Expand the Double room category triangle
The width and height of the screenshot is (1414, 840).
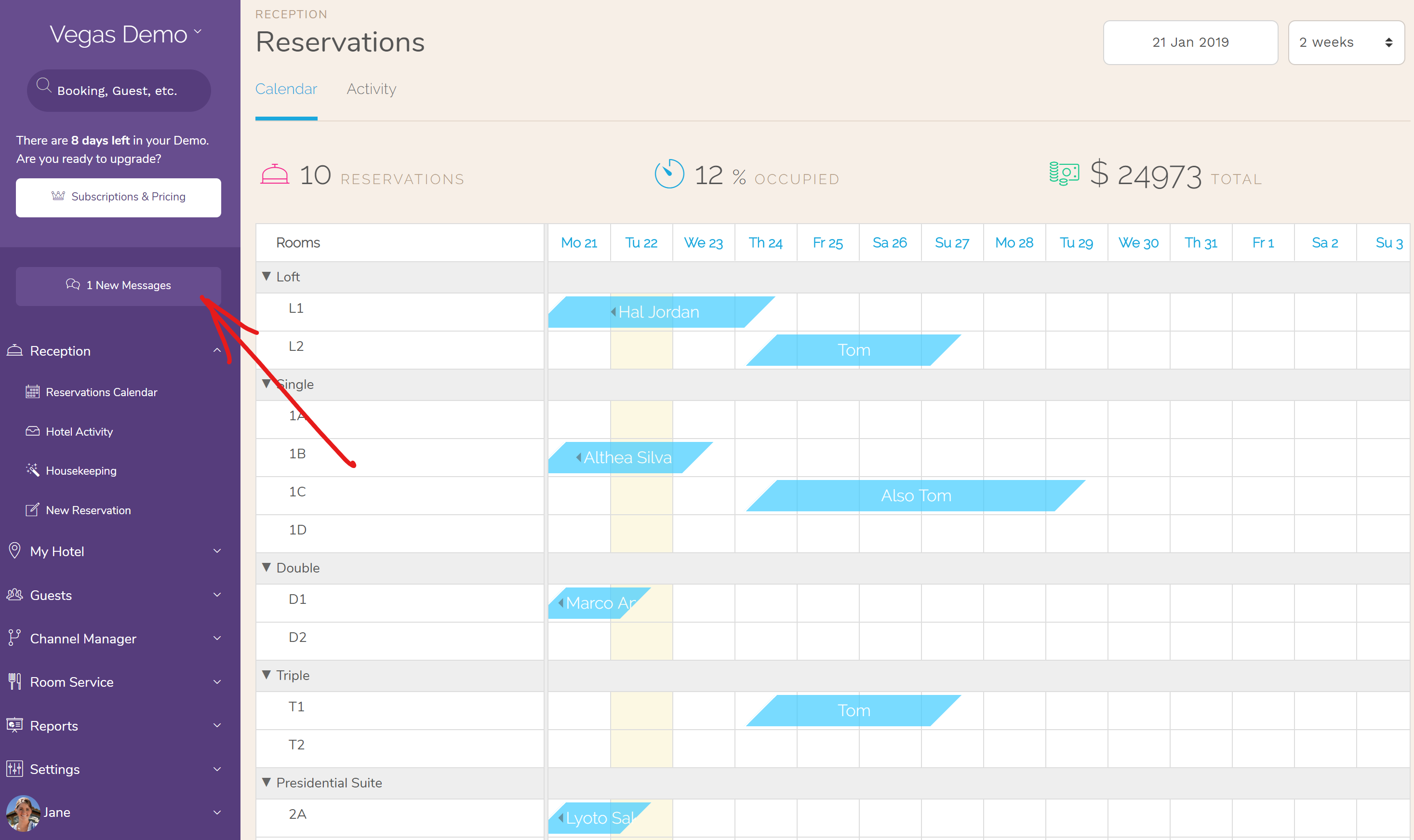[x=266, y=567]
